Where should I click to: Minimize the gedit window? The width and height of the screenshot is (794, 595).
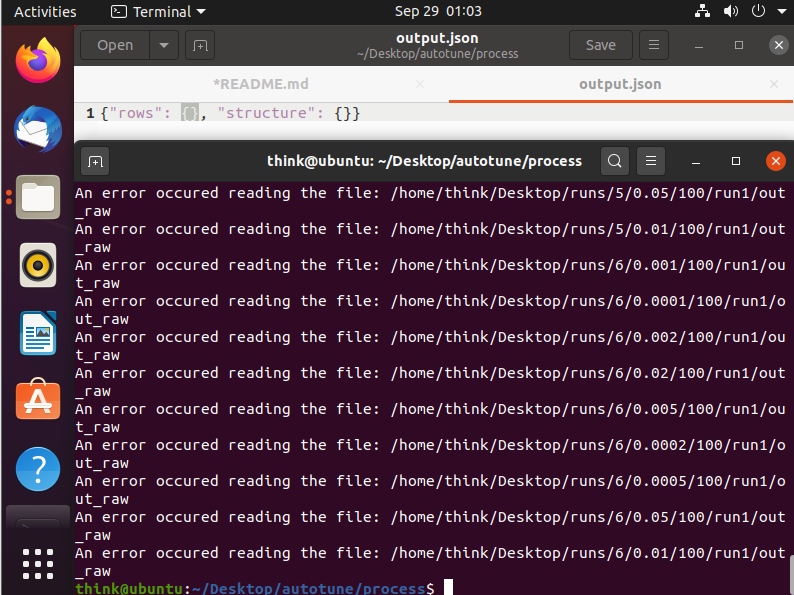[699, 46]
